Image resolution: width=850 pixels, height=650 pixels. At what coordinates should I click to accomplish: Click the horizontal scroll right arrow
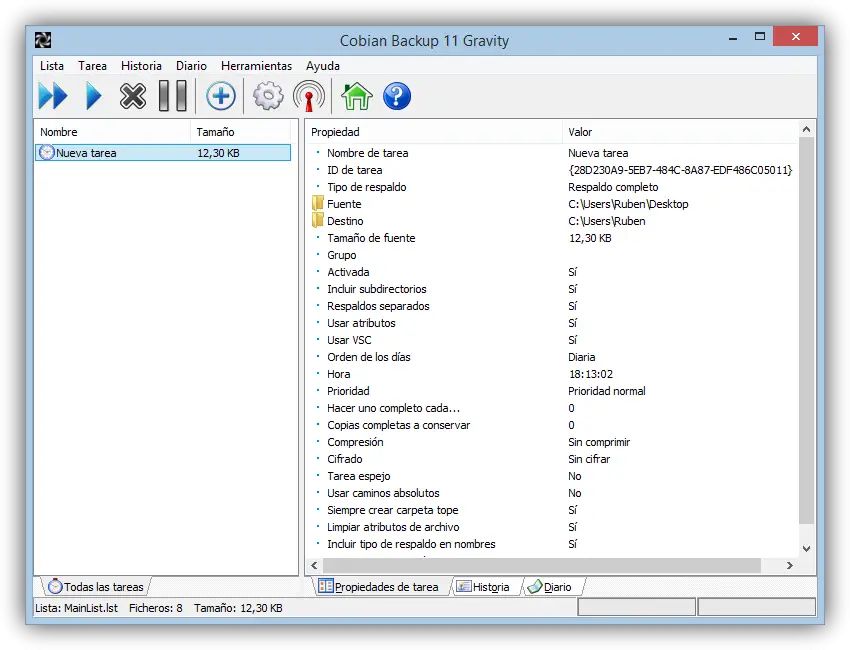[789, 565]
